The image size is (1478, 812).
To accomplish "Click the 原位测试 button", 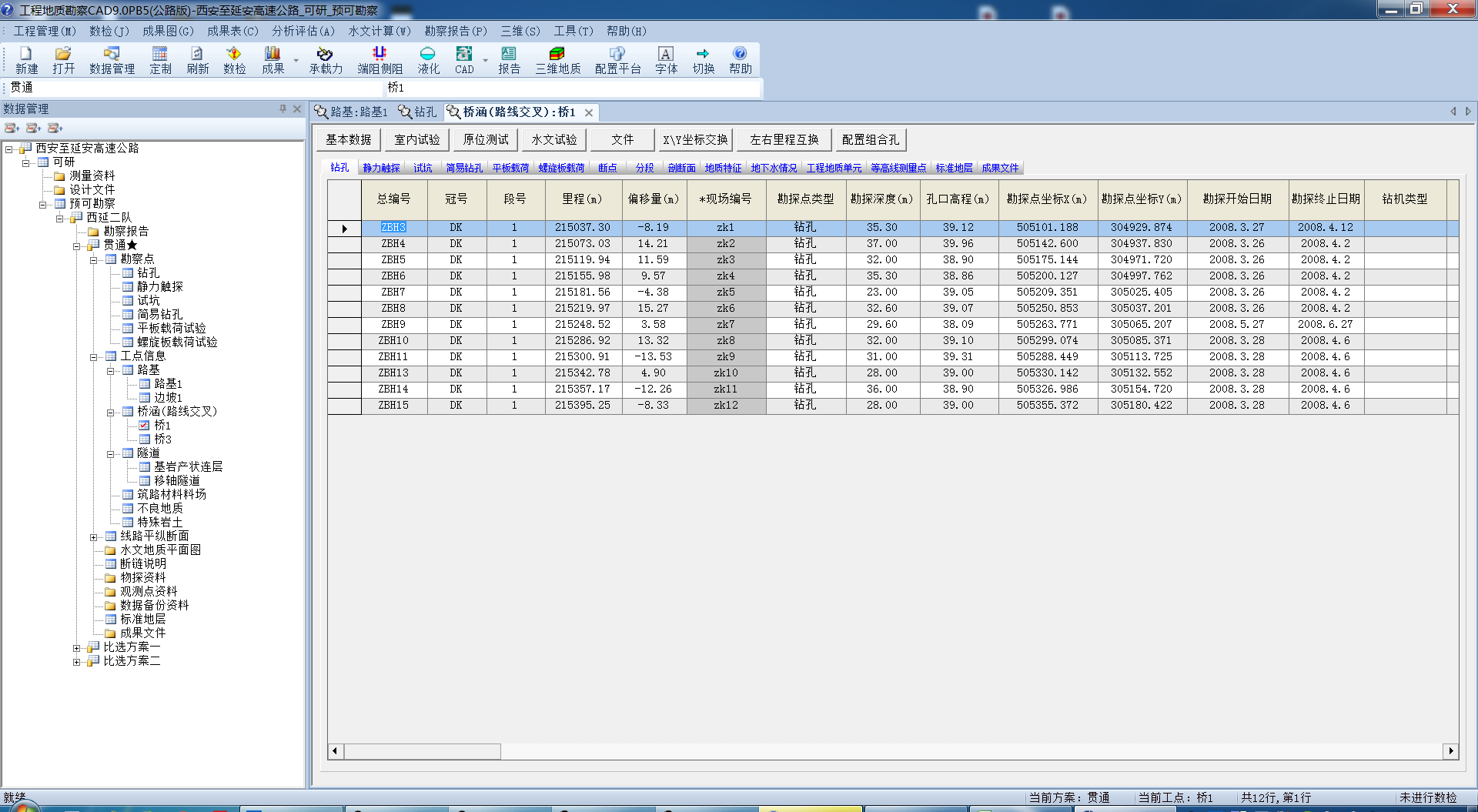I will pyautogui.click(x=486, y=139).
